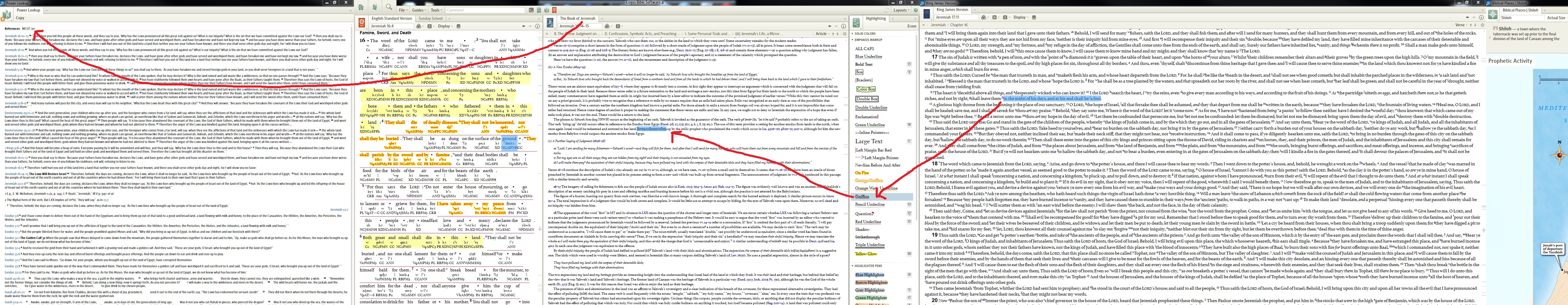Switch to the Sunday School tab
The height and width of the screenshot is (305, 1568).
[x=431, y=18]
